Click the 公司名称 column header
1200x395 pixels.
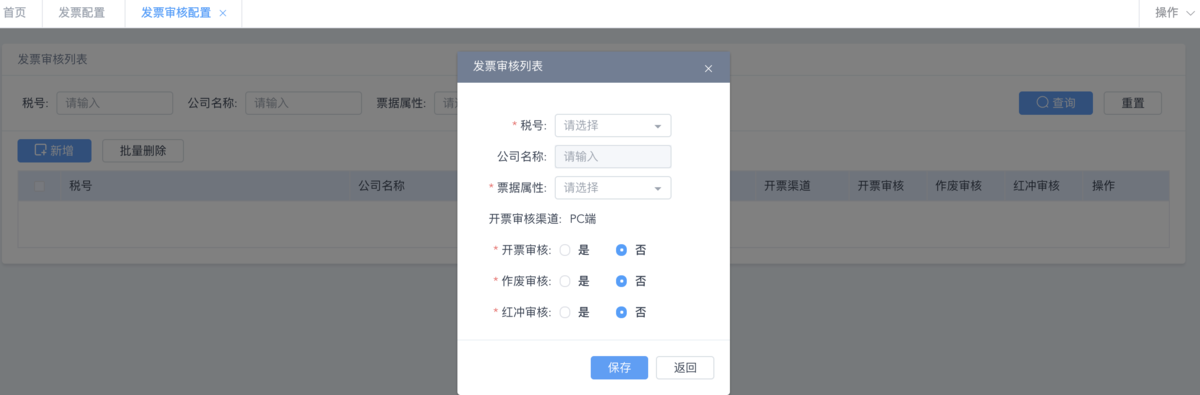point(381,186)
